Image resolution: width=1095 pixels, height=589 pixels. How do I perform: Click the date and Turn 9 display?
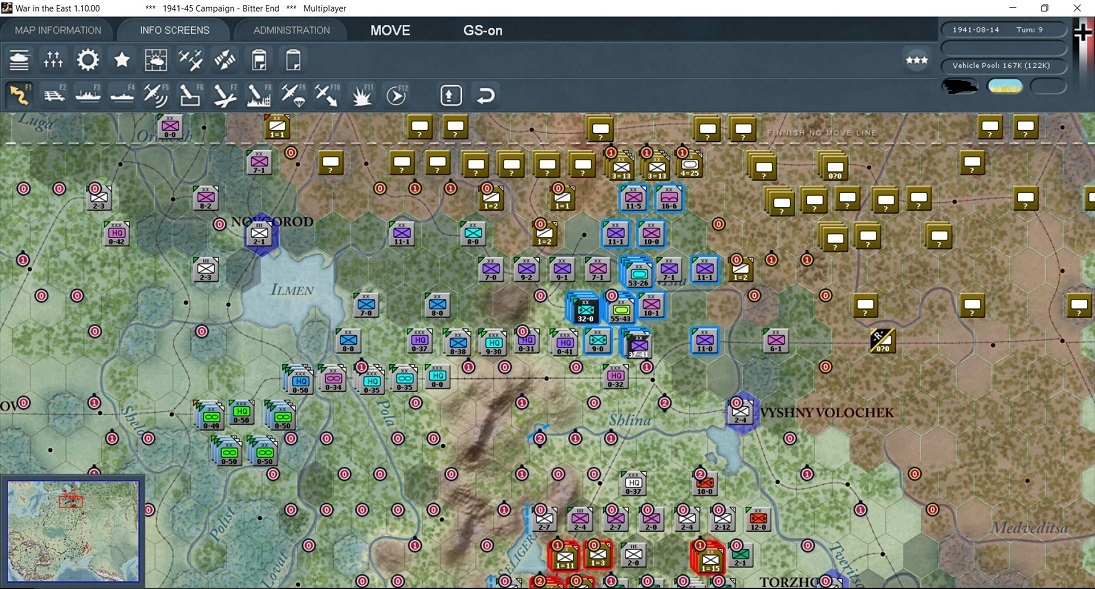1004,29
